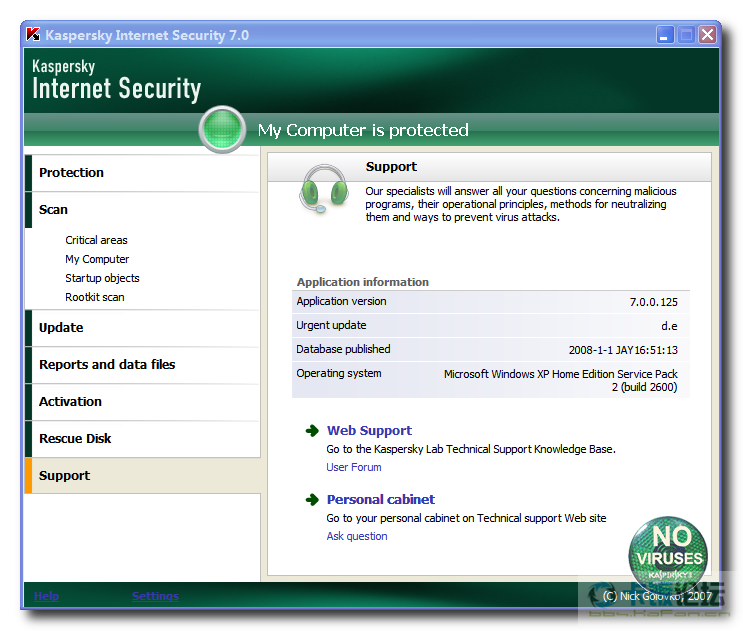Minimize the Kaspersky window
Screen dimensions: 743x631
click(665, 35)
